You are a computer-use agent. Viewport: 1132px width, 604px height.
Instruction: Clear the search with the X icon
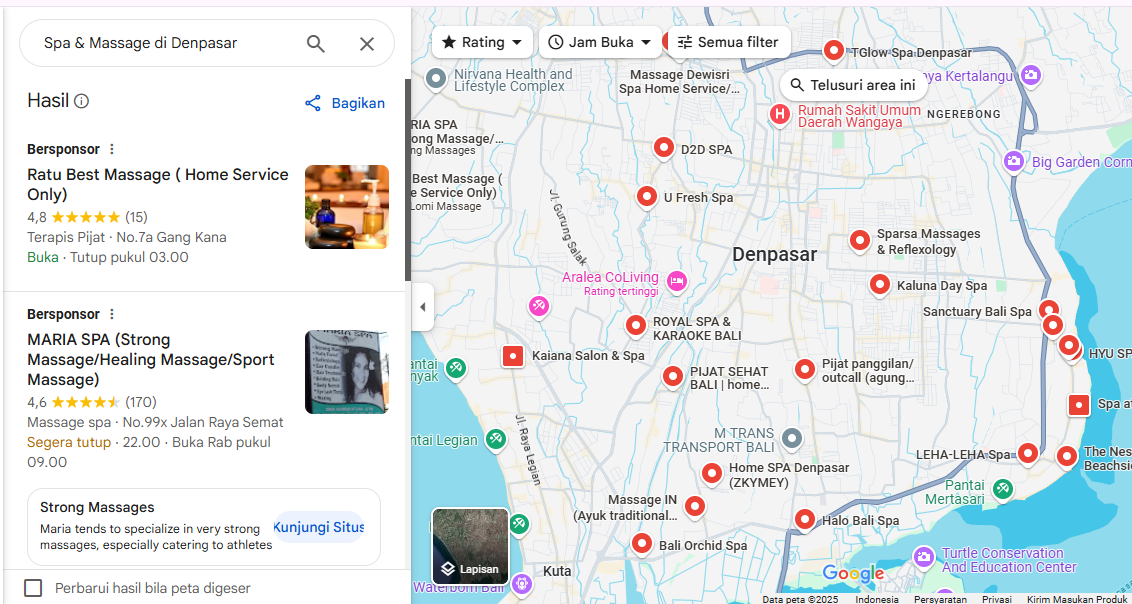[367, 44]
